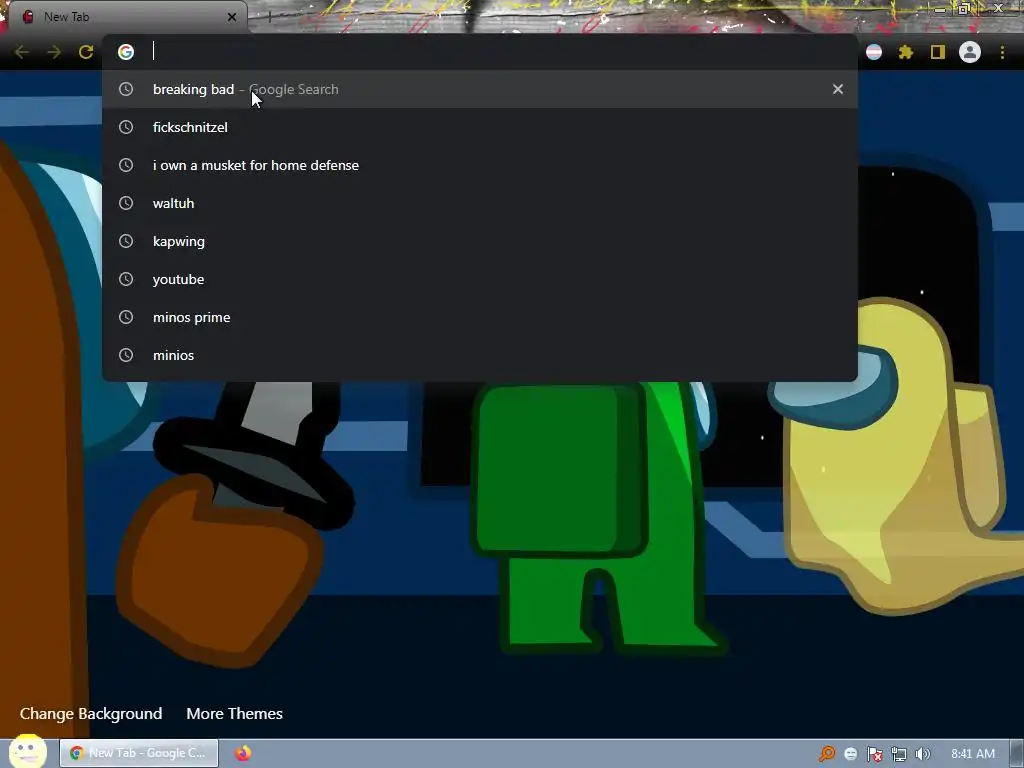1024x768 pixels.
Task: Toggle the side panel icon
Action: click(x=938, y=52)
